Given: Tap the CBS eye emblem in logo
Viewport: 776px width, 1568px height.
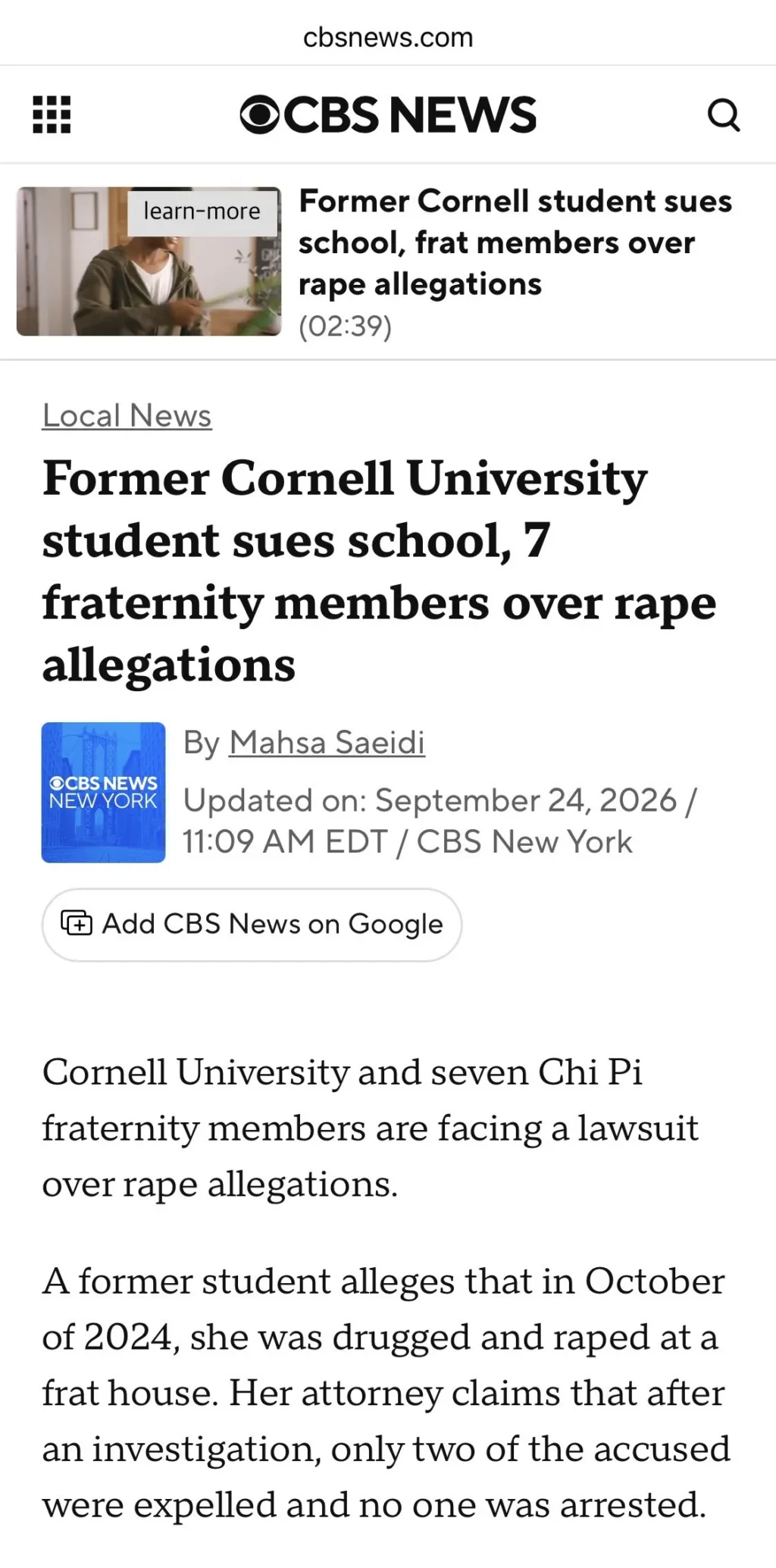Looking at the screenshot, I should 260,115.
